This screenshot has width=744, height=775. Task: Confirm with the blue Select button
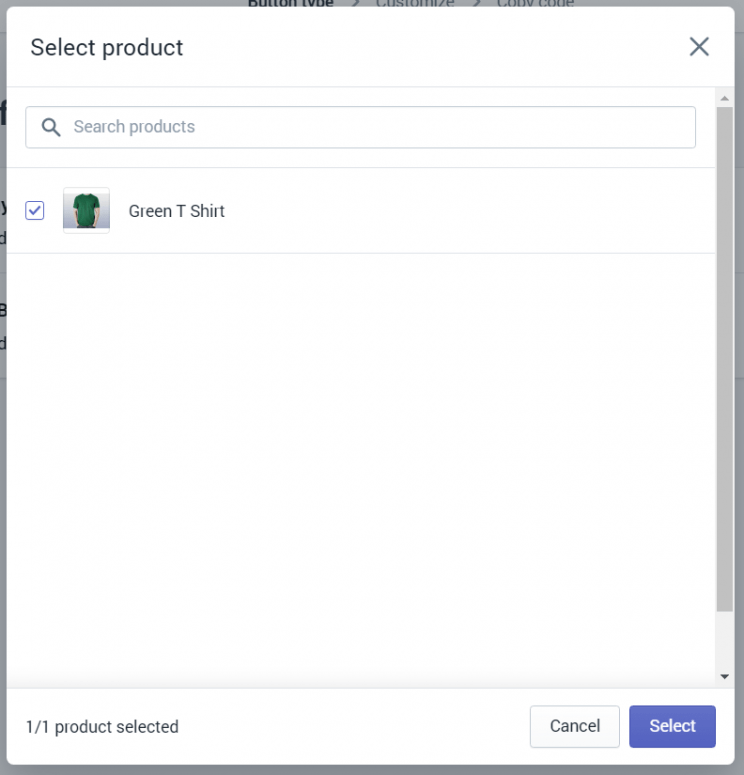pos(672,726)
